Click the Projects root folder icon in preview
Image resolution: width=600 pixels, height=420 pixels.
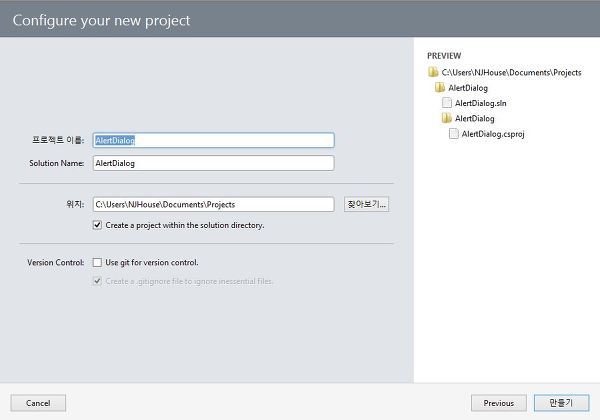pos(433,72)
